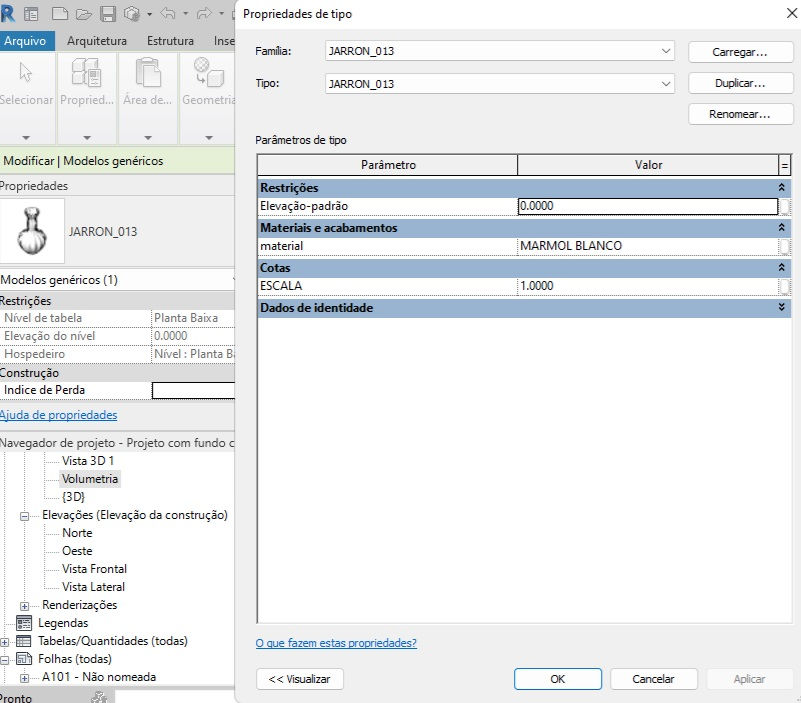Click the Renomear... button
This screenshot has width=801, height=703.
[x=740, y=114]
